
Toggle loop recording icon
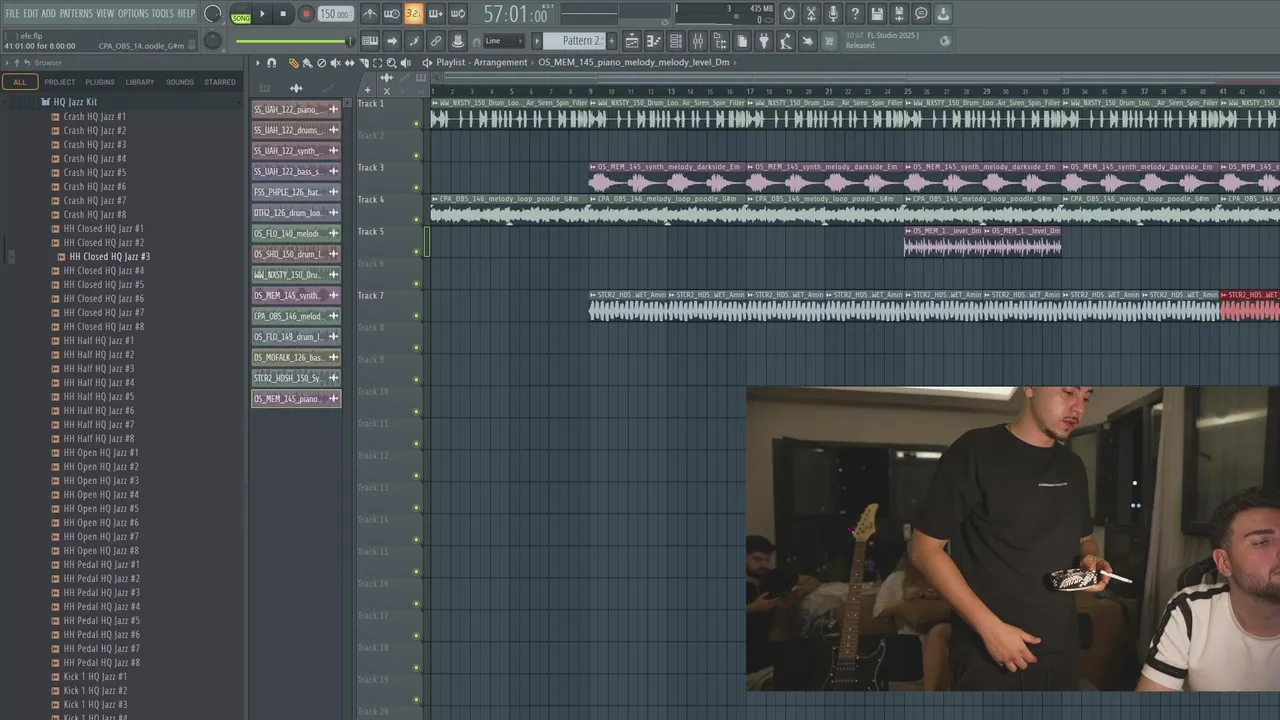[x=457, y=14]
